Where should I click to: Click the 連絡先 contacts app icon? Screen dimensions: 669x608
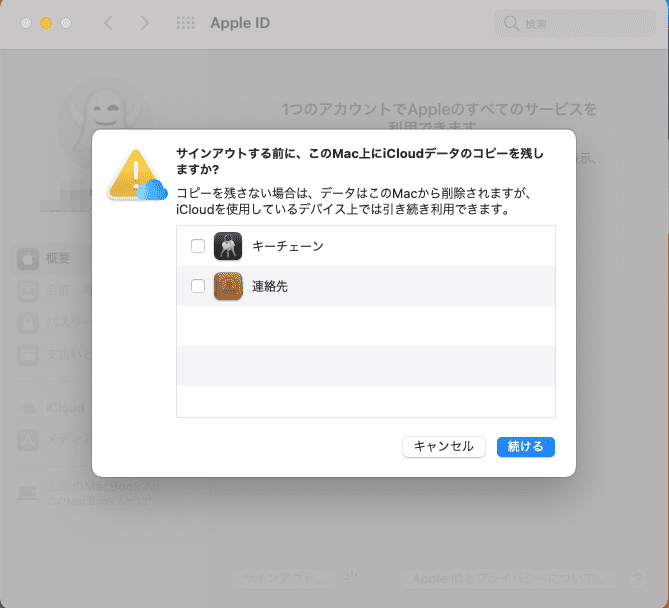click(228, 286)
